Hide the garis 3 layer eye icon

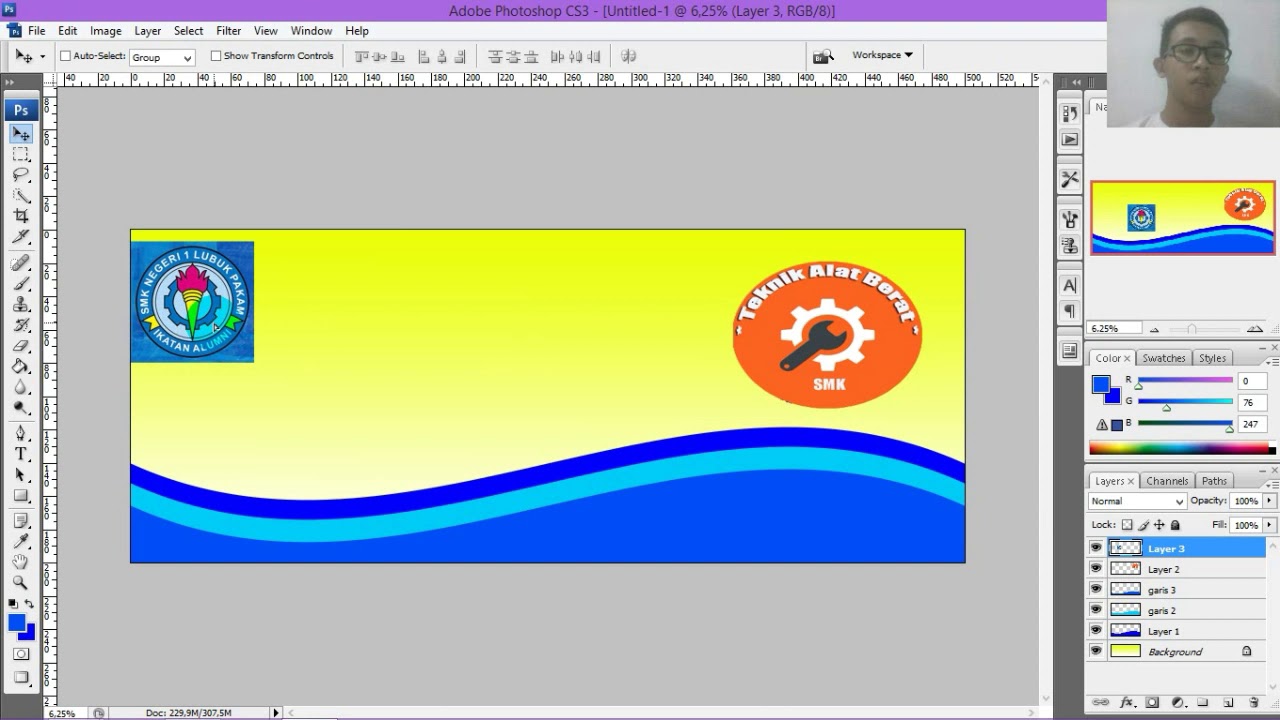pos(1096,589)
